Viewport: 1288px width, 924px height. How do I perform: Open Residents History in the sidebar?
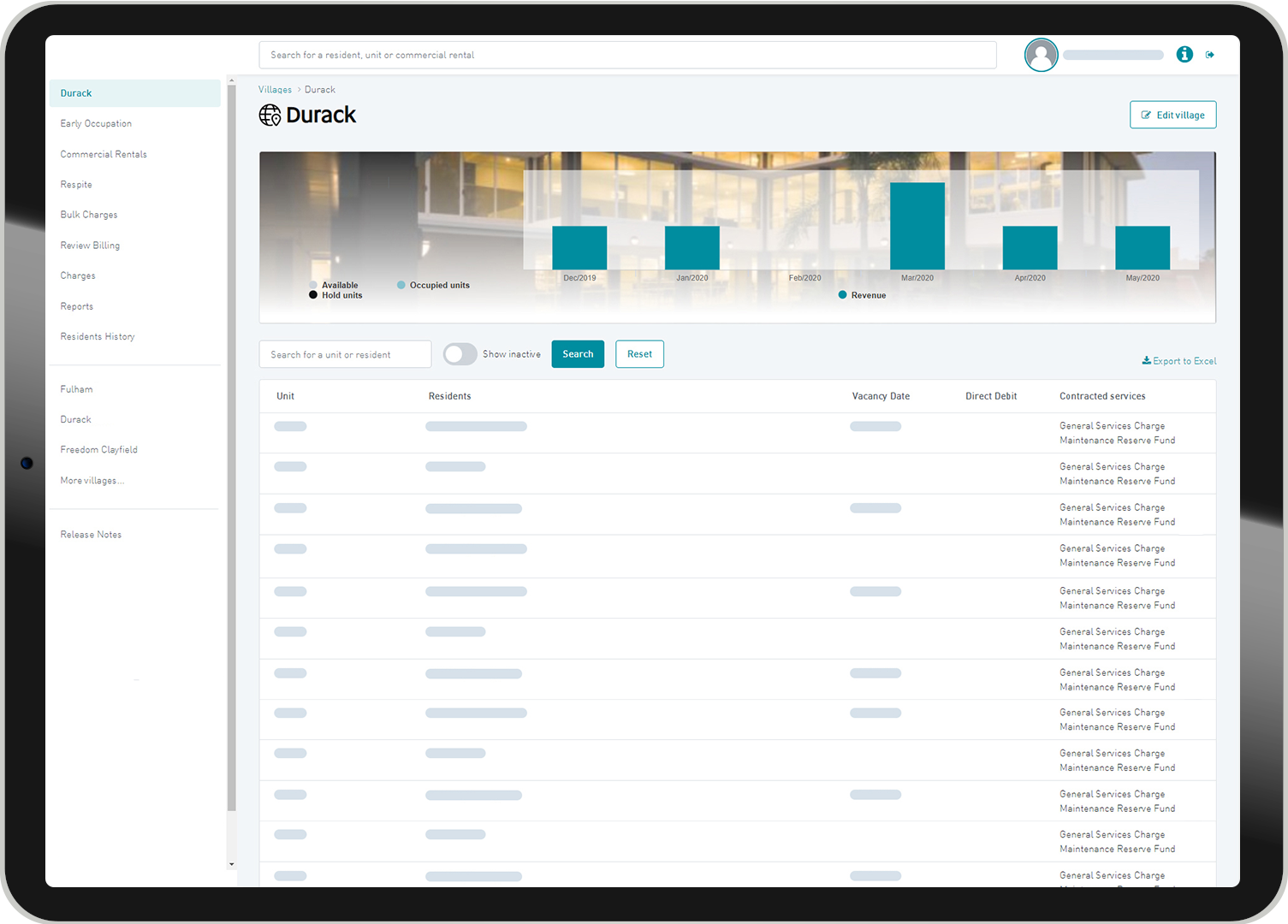tap(98, 337)
